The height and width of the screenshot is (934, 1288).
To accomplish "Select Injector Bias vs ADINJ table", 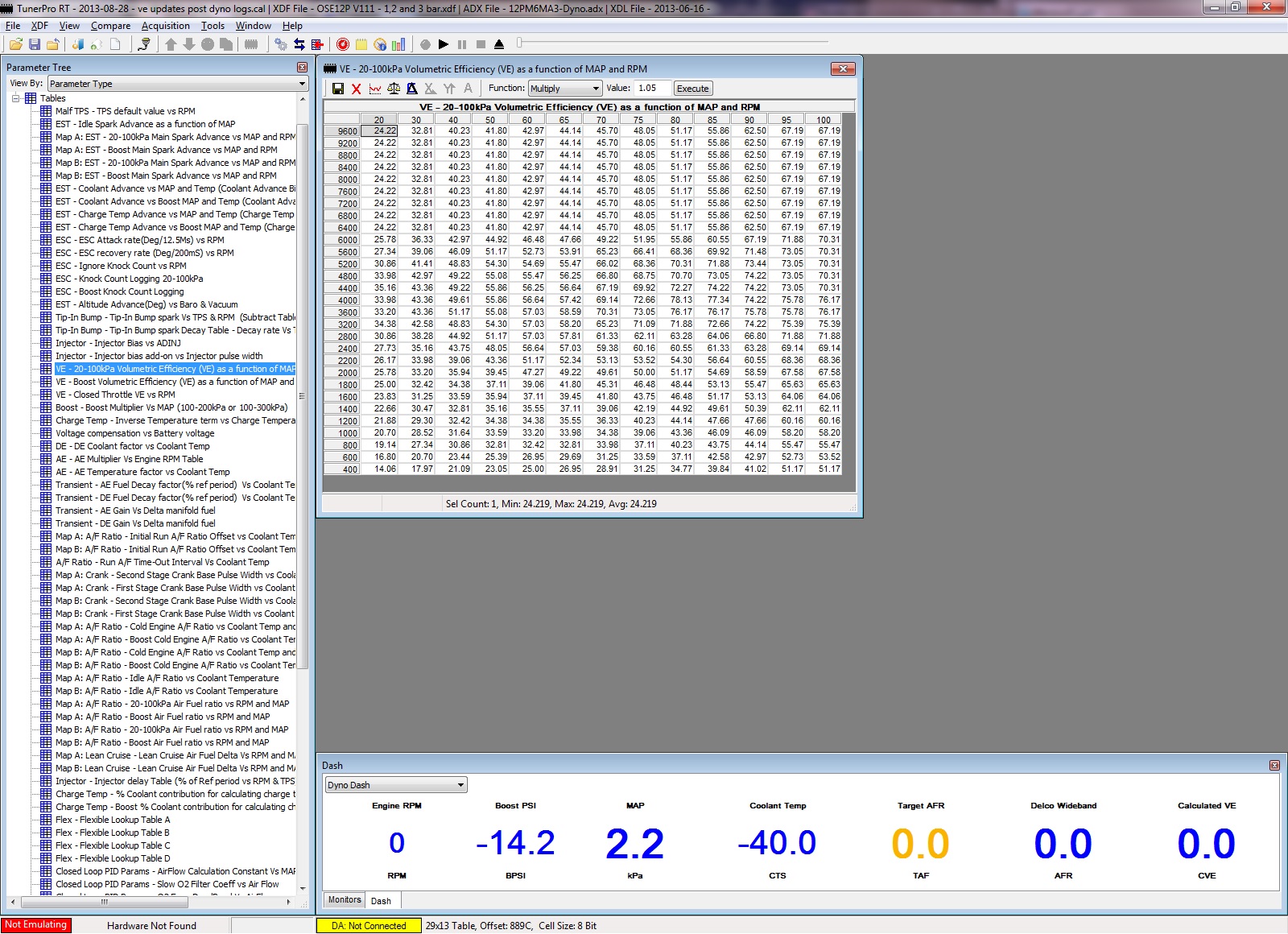I will 118,343.
